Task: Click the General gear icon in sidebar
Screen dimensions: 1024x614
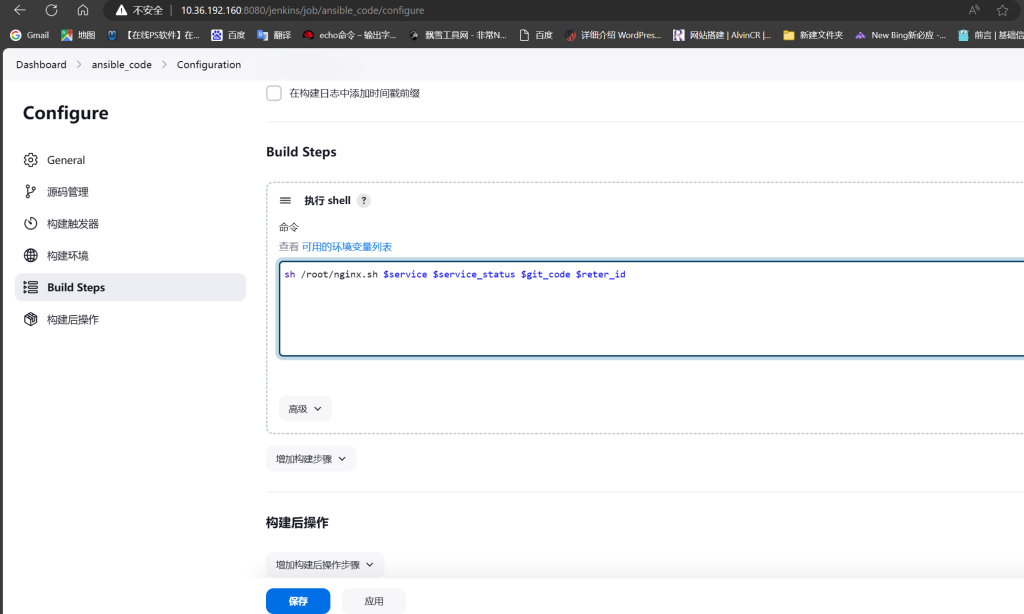Action: click(31, 160)
